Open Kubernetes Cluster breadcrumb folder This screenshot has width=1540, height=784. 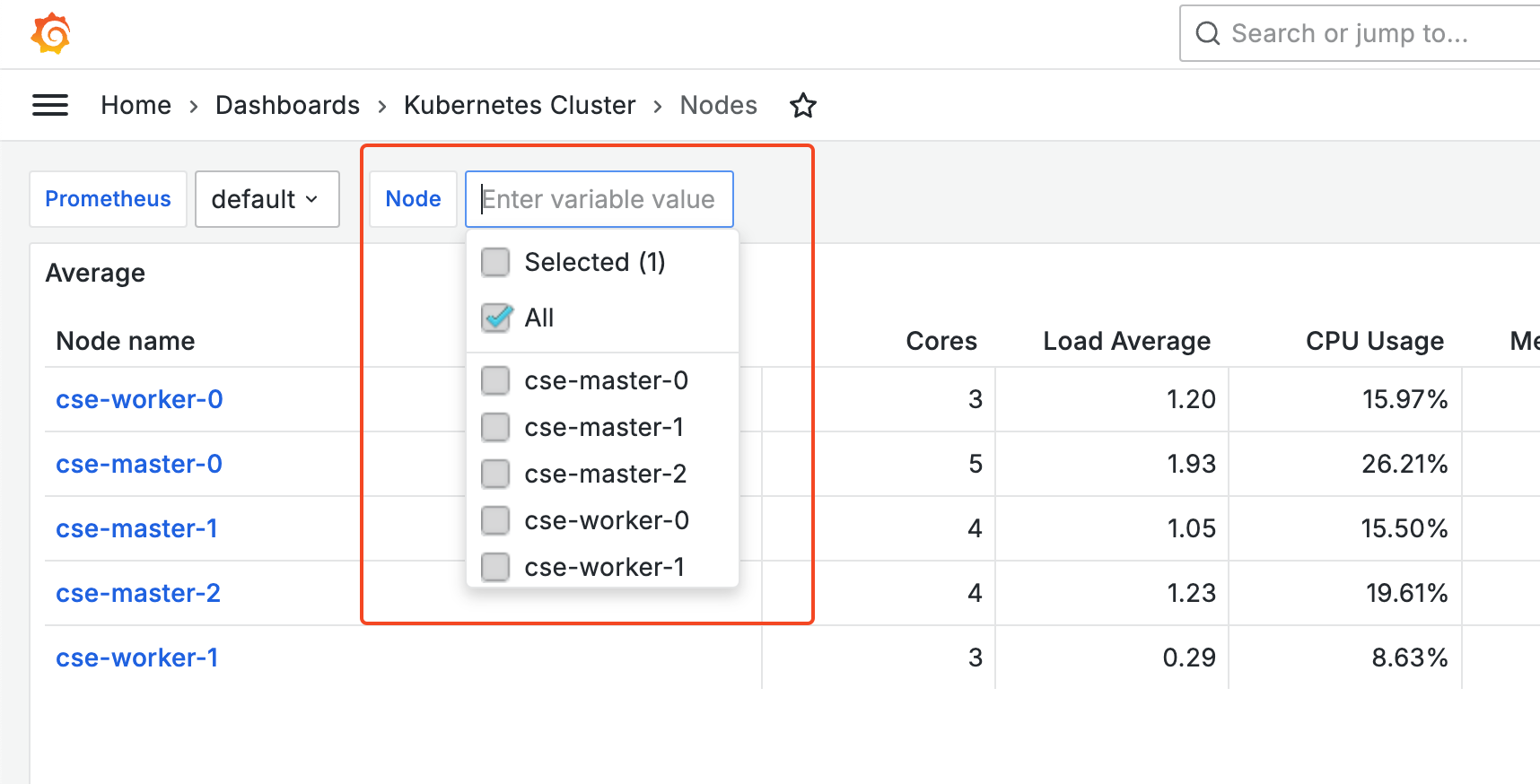519,106
